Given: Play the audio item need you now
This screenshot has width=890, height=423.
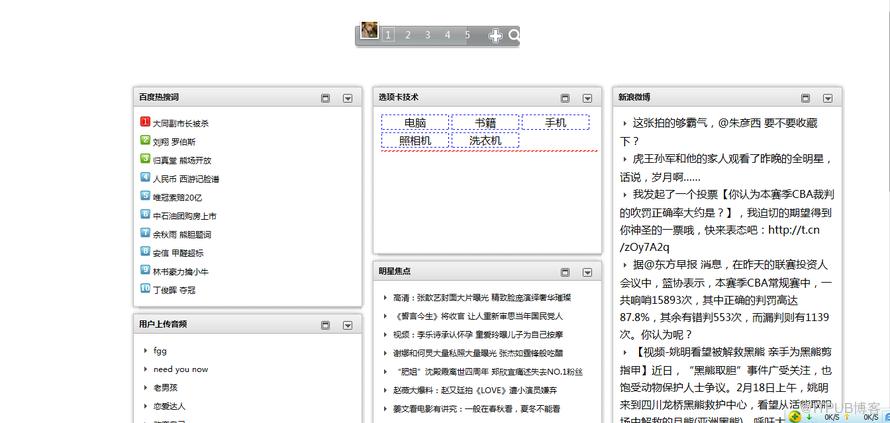Looking at the screenshot, I should tap(180, 369).
